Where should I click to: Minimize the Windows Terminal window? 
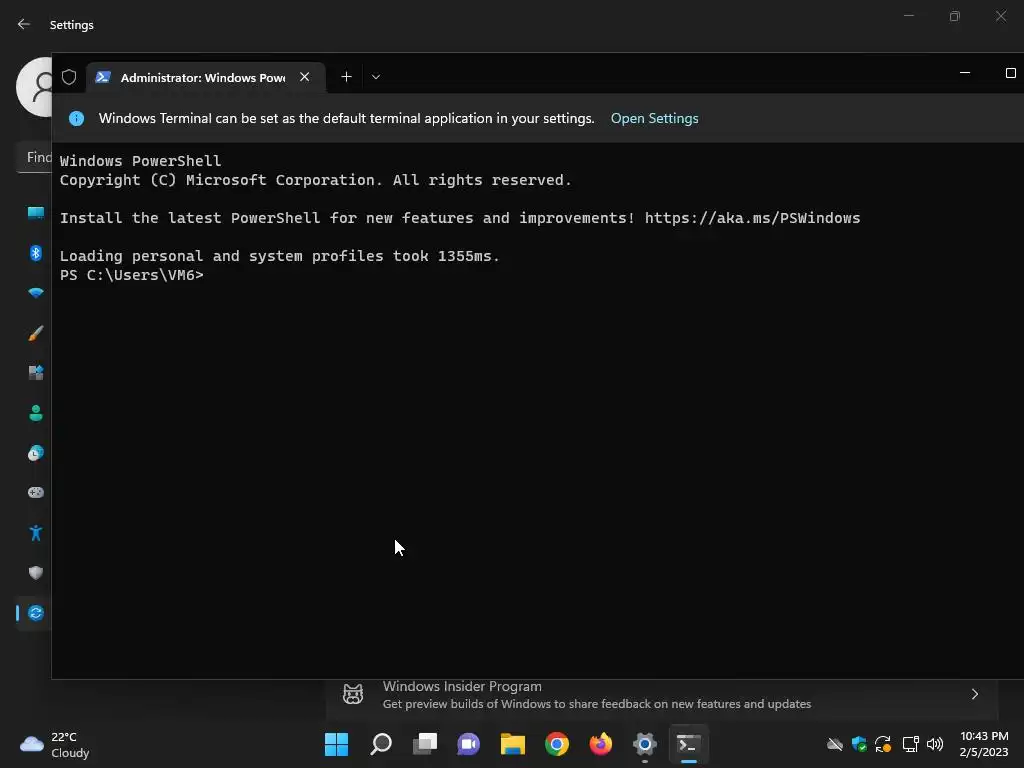(x=965, y=72)
